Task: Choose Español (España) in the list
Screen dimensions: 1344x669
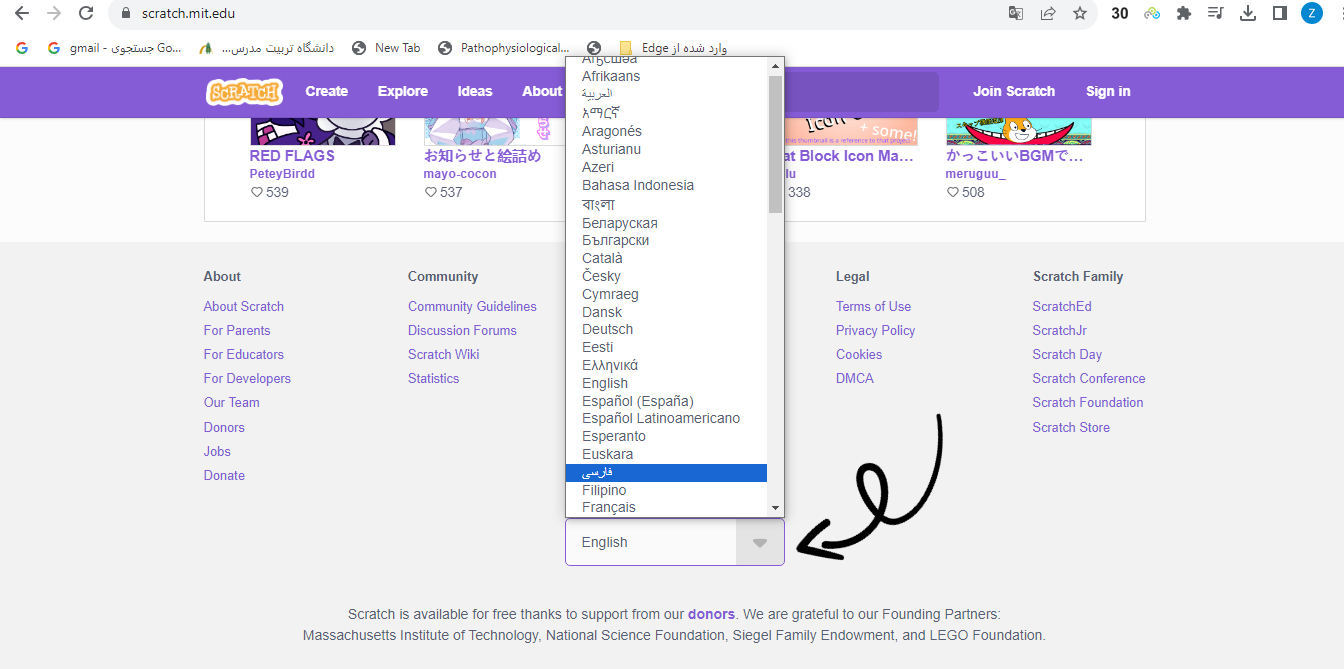Action: click(666, 401)
